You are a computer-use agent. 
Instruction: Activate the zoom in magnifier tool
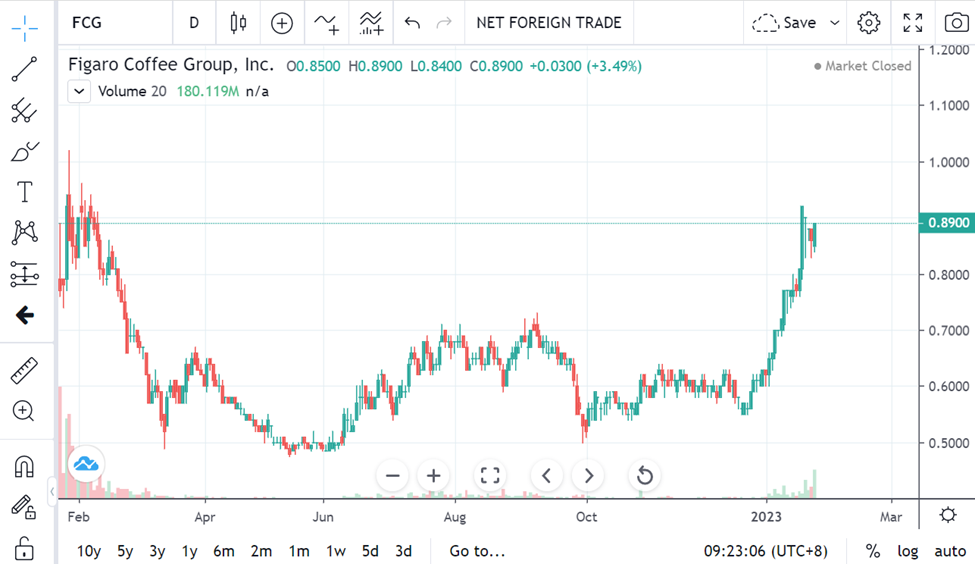point(24,411)
